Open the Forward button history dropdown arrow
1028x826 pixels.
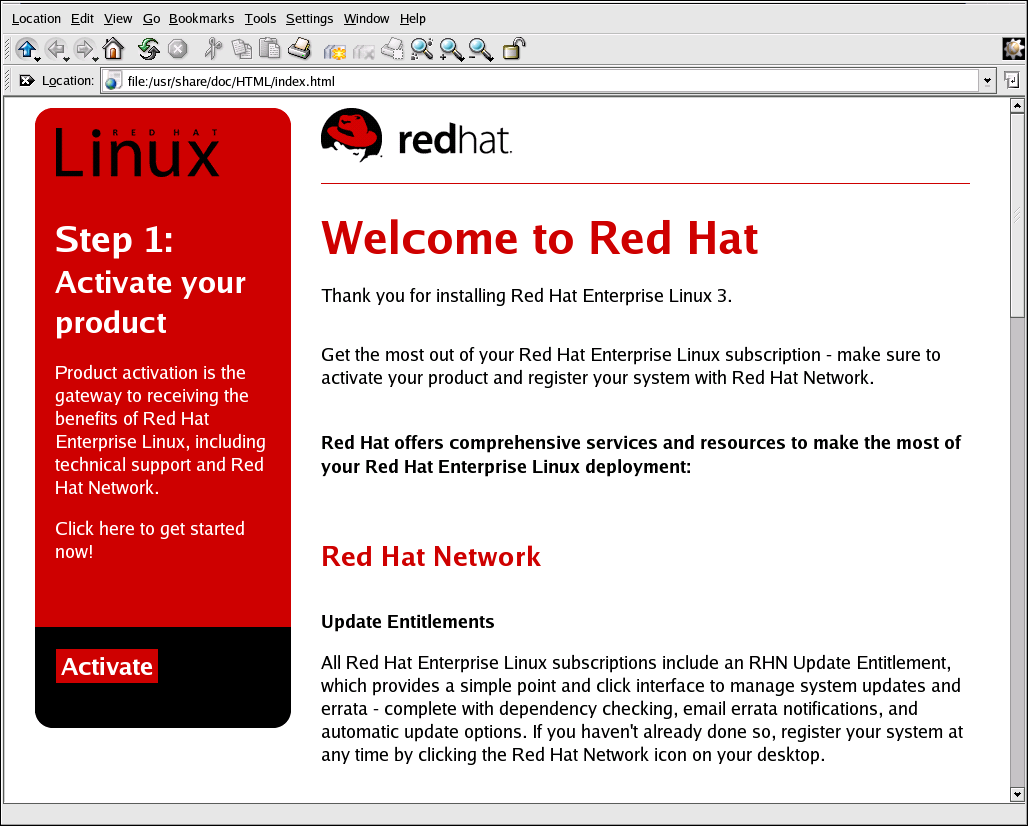96,58
